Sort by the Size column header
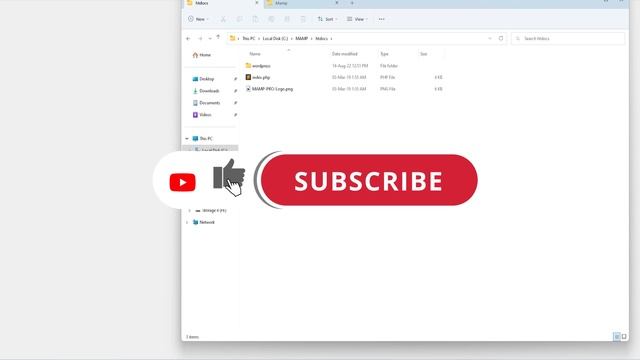This screenshot has height=360, width=640. click(x=424, y=54)
